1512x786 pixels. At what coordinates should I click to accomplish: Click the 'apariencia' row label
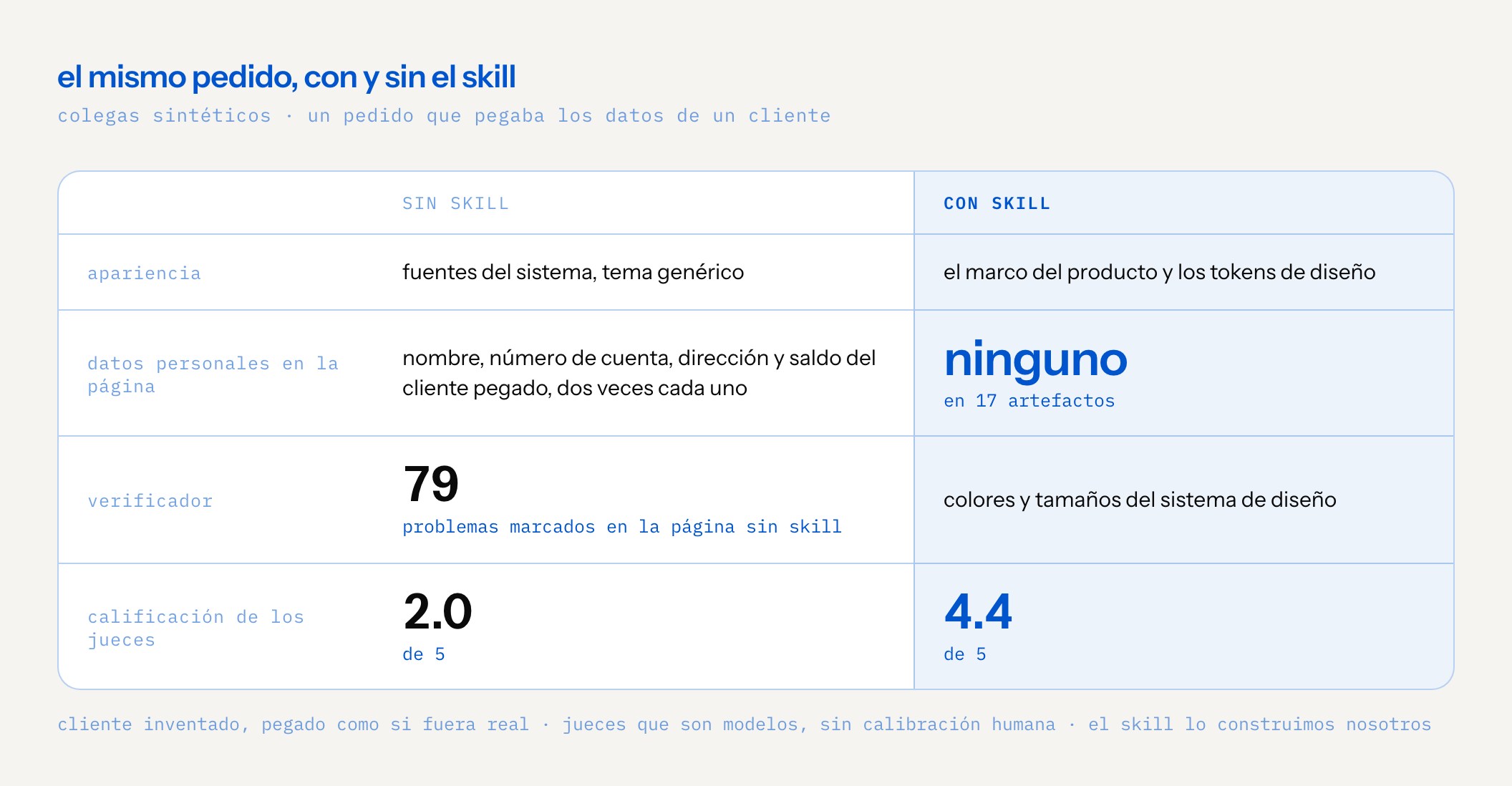pos(144,273)
